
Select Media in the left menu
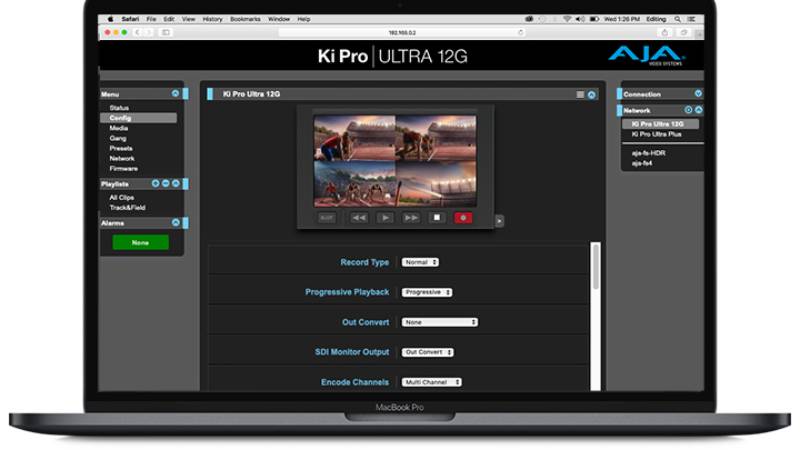pyautogui.click(x=119, y=128)
